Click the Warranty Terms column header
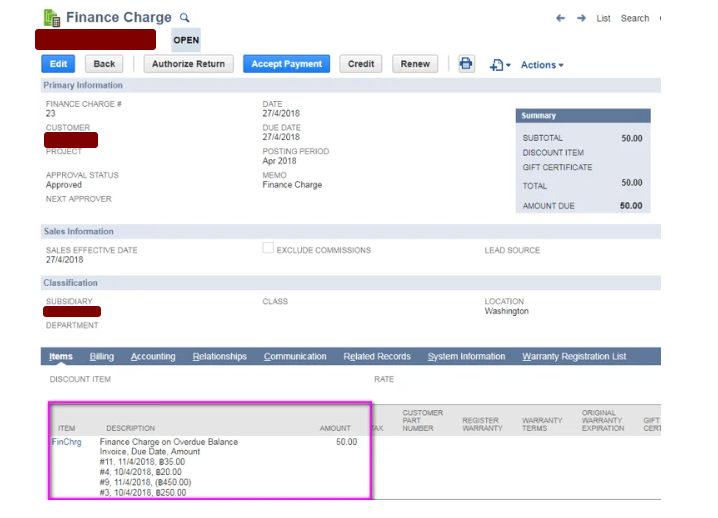 (x=542, y=424)
